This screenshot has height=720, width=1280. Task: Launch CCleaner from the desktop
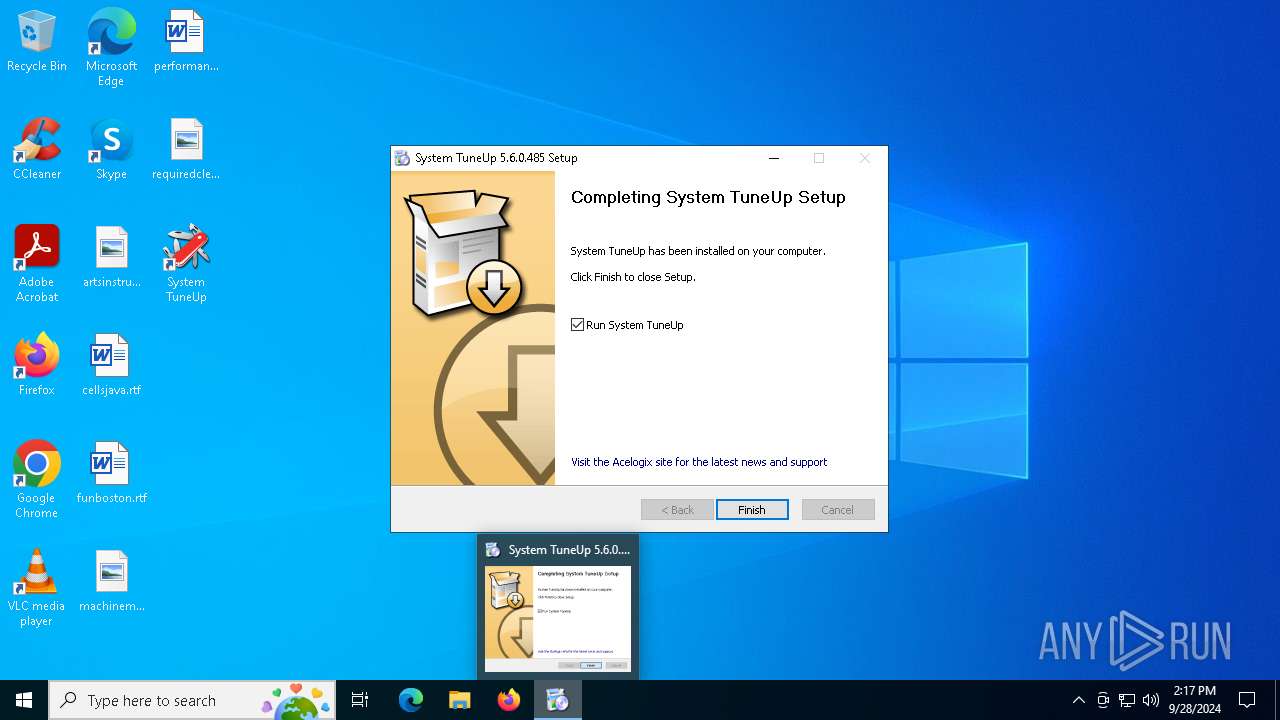pyautogui.click(x=37, y=150)
